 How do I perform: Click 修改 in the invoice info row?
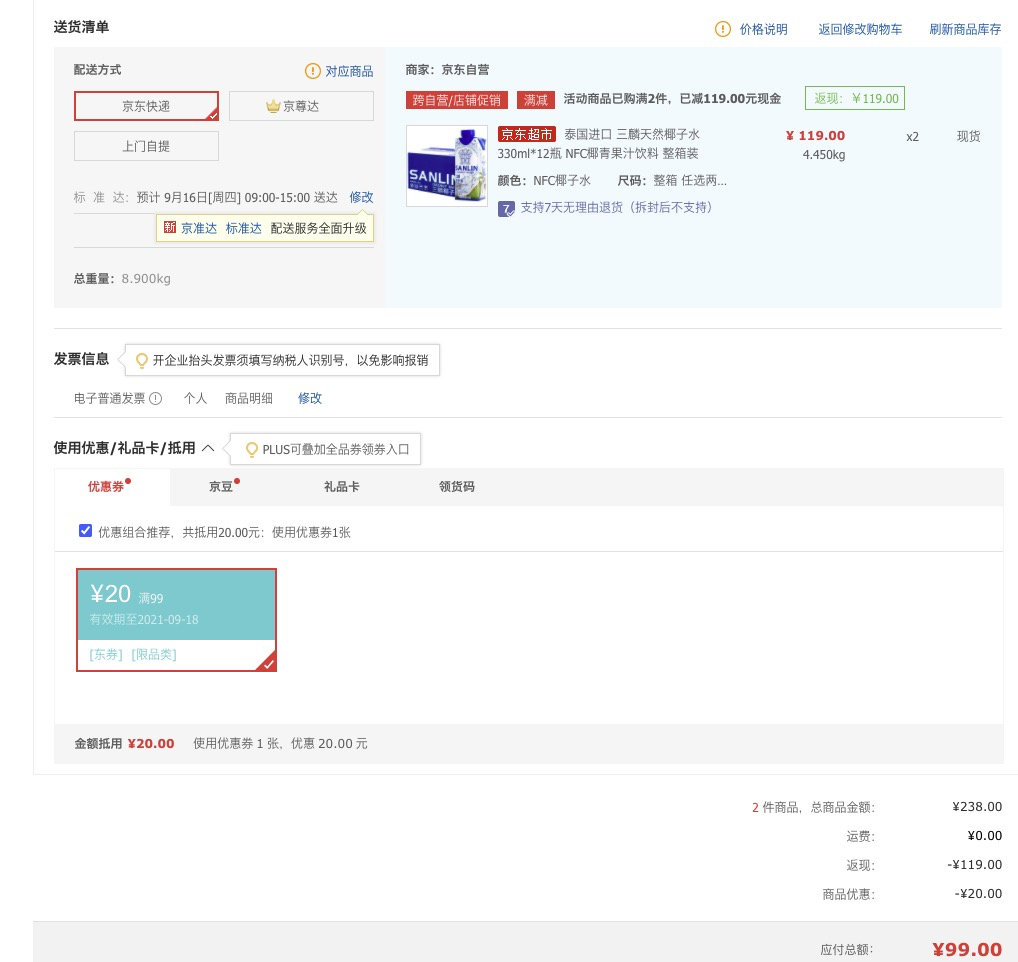coord(310,399)
